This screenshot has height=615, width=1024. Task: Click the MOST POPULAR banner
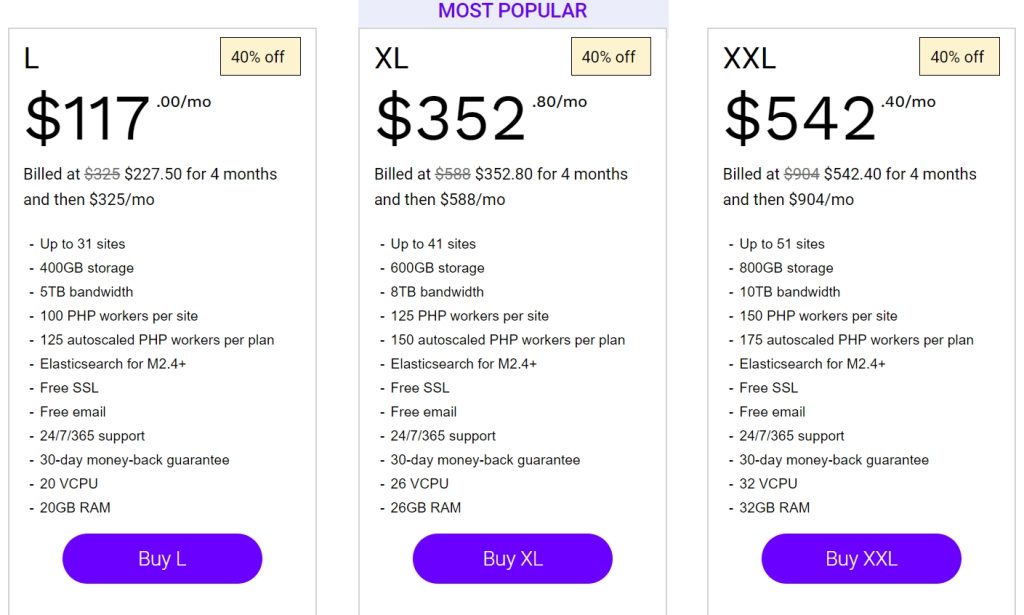pos(512,11)
